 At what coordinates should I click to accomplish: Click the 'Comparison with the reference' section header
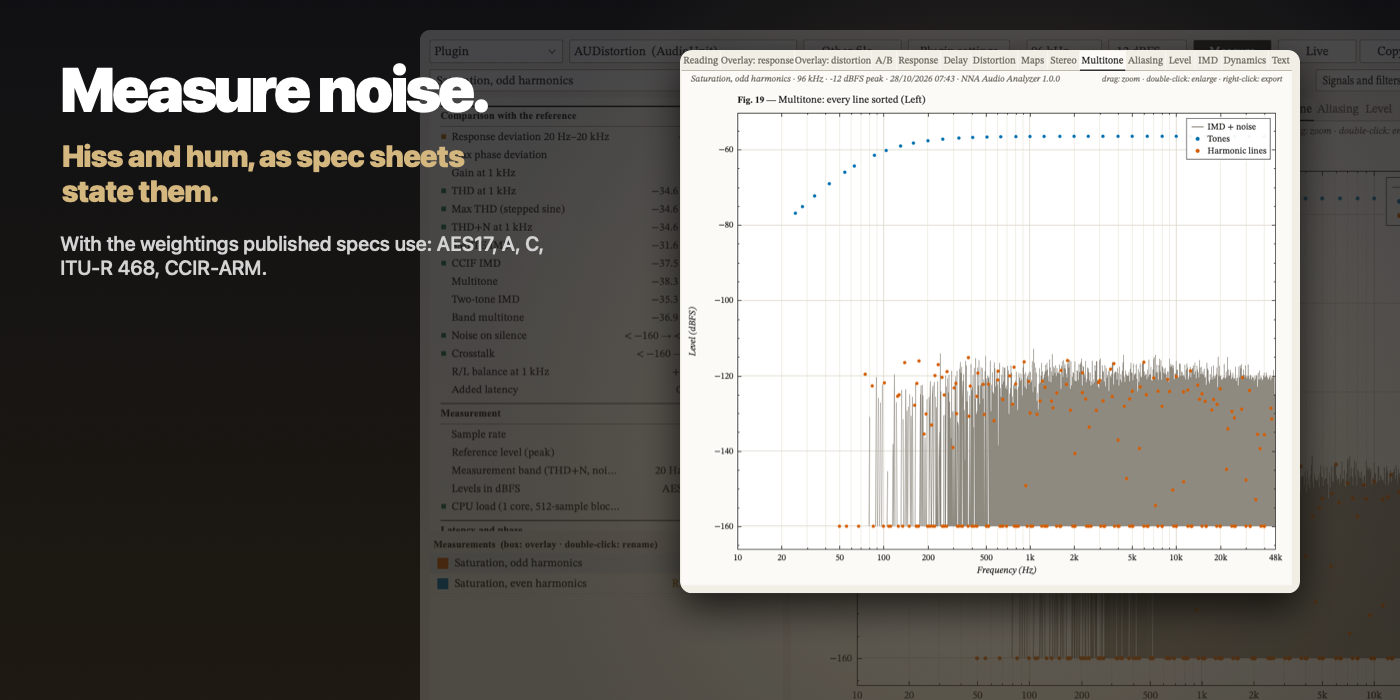coord(508,116)
